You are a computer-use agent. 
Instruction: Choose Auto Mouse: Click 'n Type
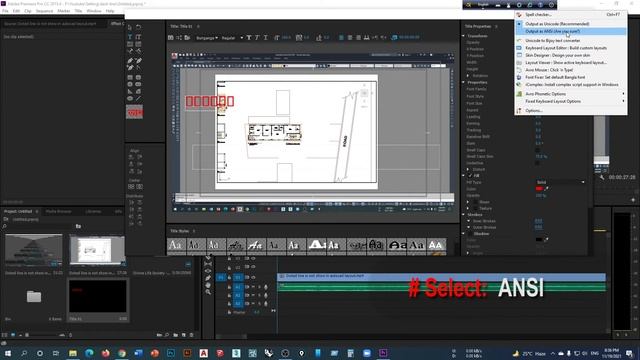tap(571, 70)
